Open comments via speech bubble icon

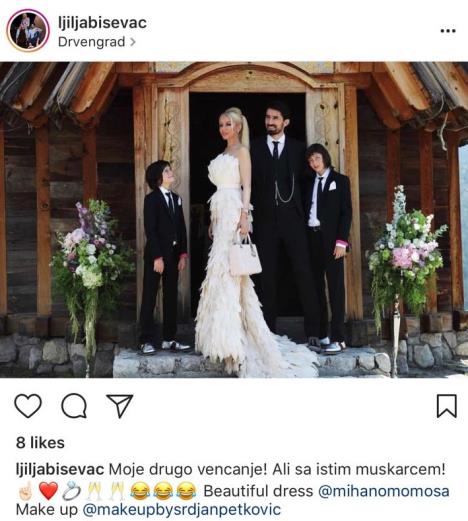click(x=74, y=406)
